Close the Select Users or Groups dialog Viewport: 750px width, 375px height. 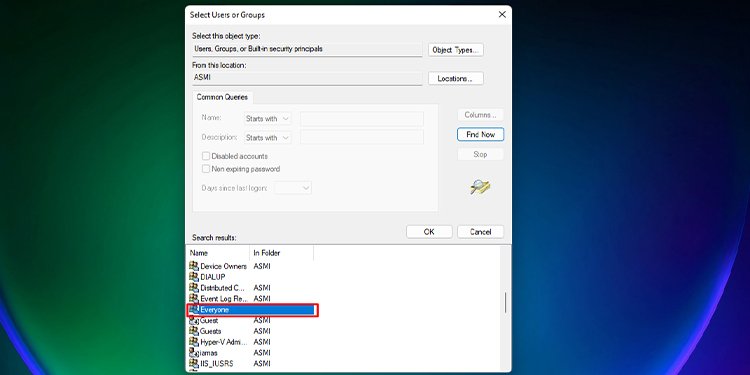pyautogui.click(x=502, y=15)
